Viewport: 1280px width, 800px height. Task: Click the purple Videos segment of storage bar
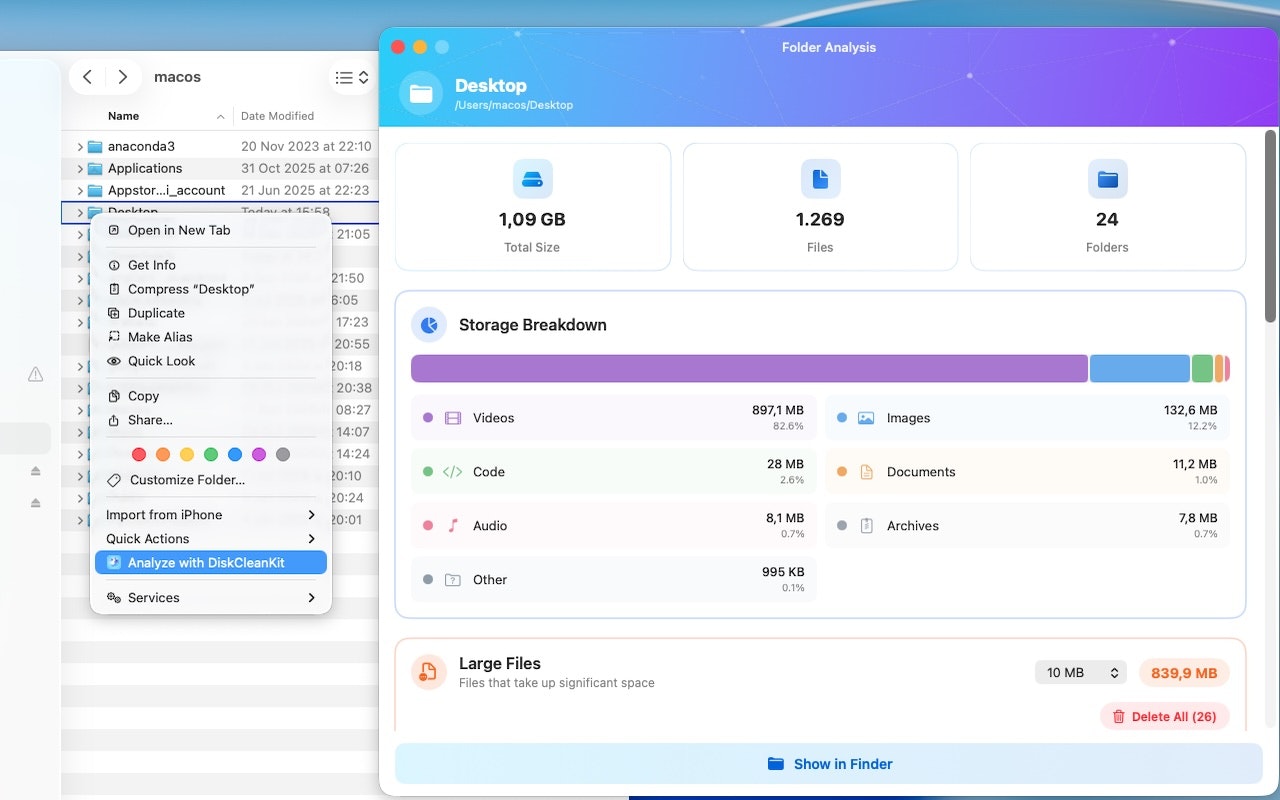[749, 368]
